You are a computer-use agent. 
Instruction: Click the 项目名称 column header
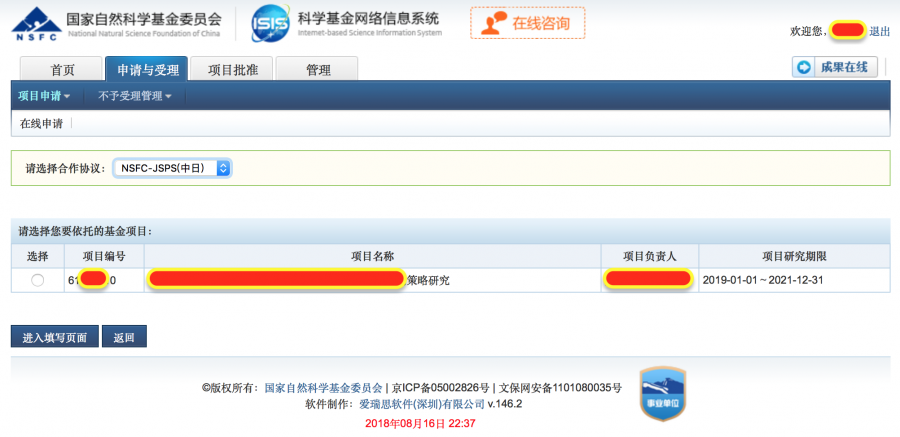(373, 256)
